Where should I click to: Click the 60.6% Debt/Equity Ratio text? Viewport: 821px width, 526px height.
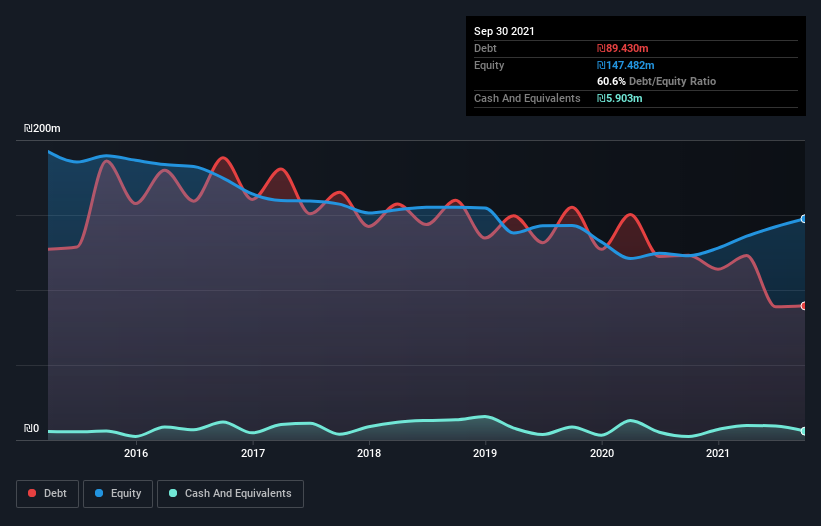coord(657,81)
